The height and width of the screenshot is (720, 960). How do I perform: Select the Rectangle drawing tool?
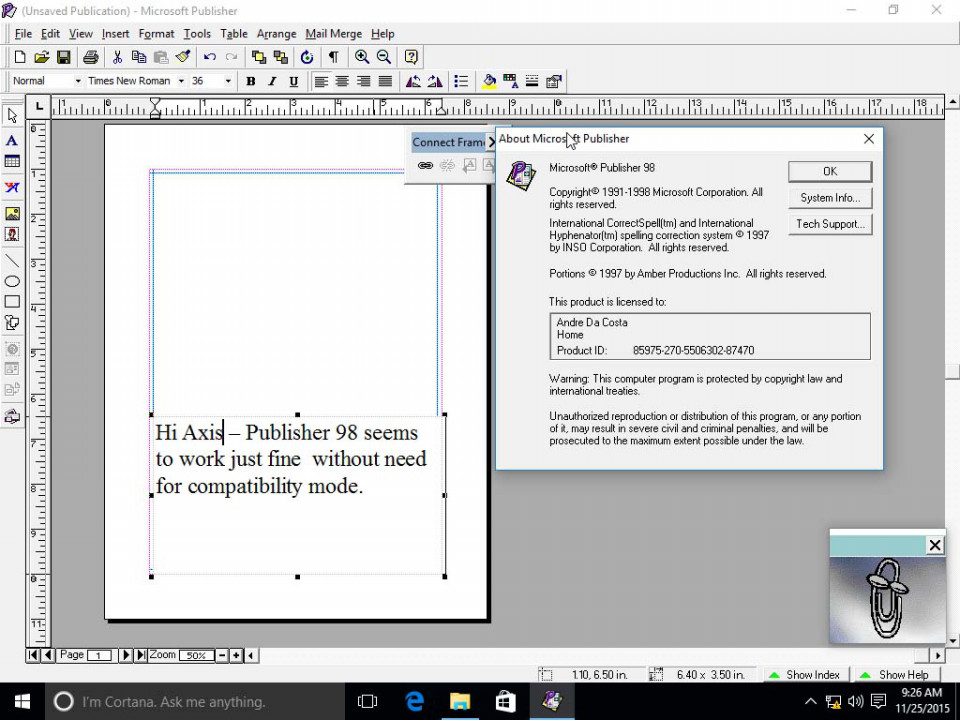coord(12,302)
